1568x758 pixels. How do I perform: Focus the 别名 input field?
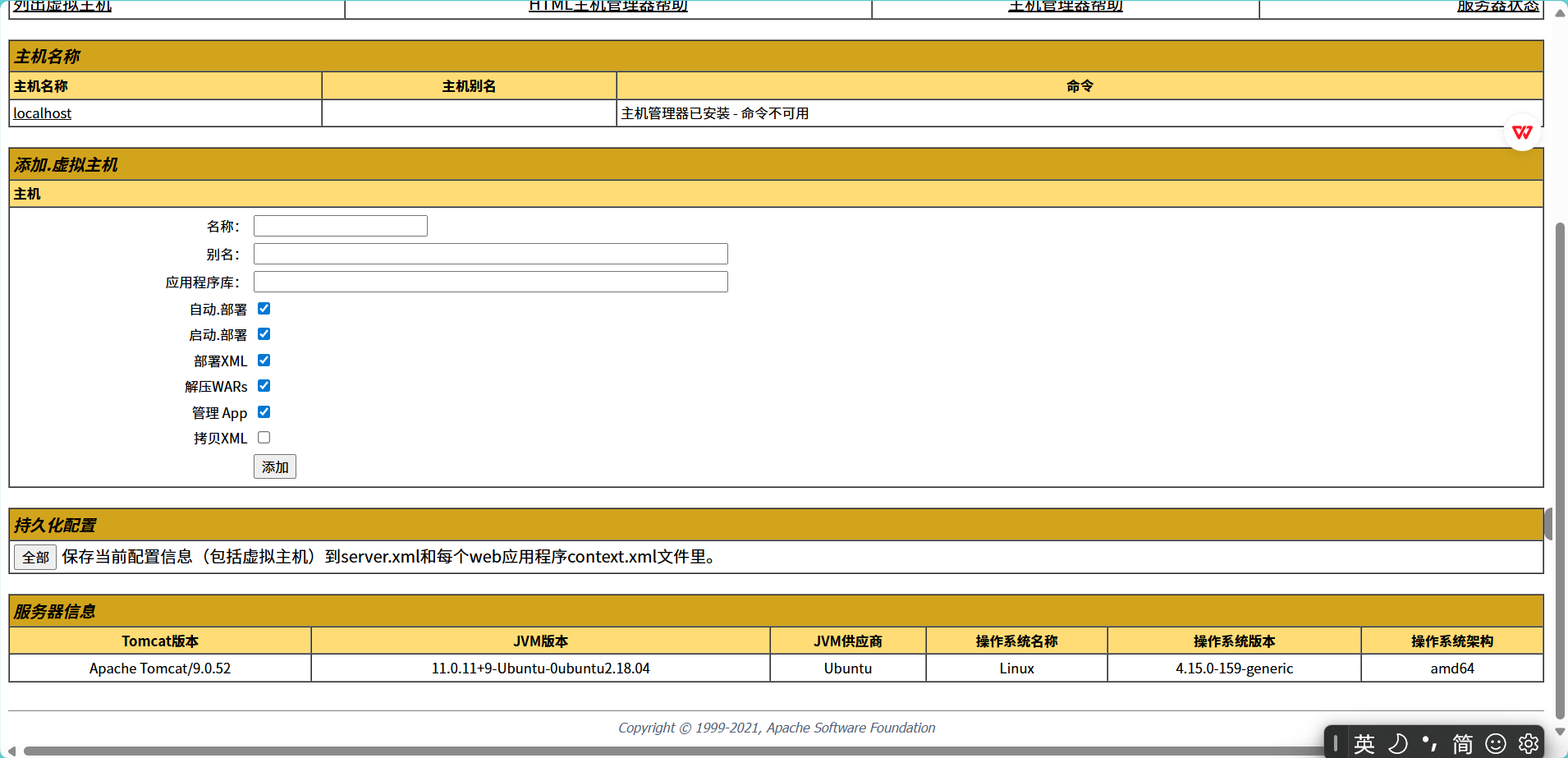click(491, 254)
